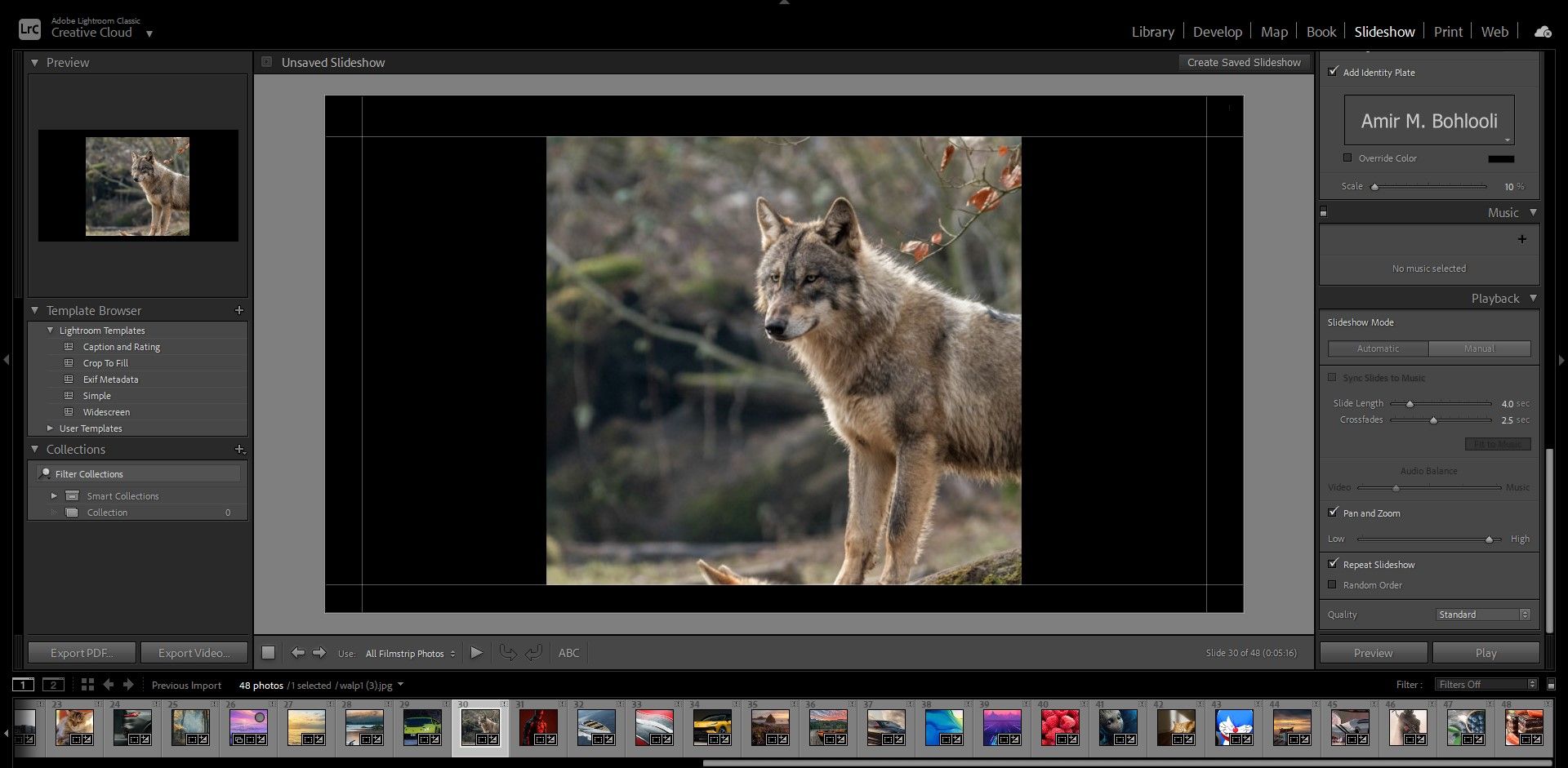Screen dimensions: 1568x768
Task: Open the Book module
Action: 1321,32
